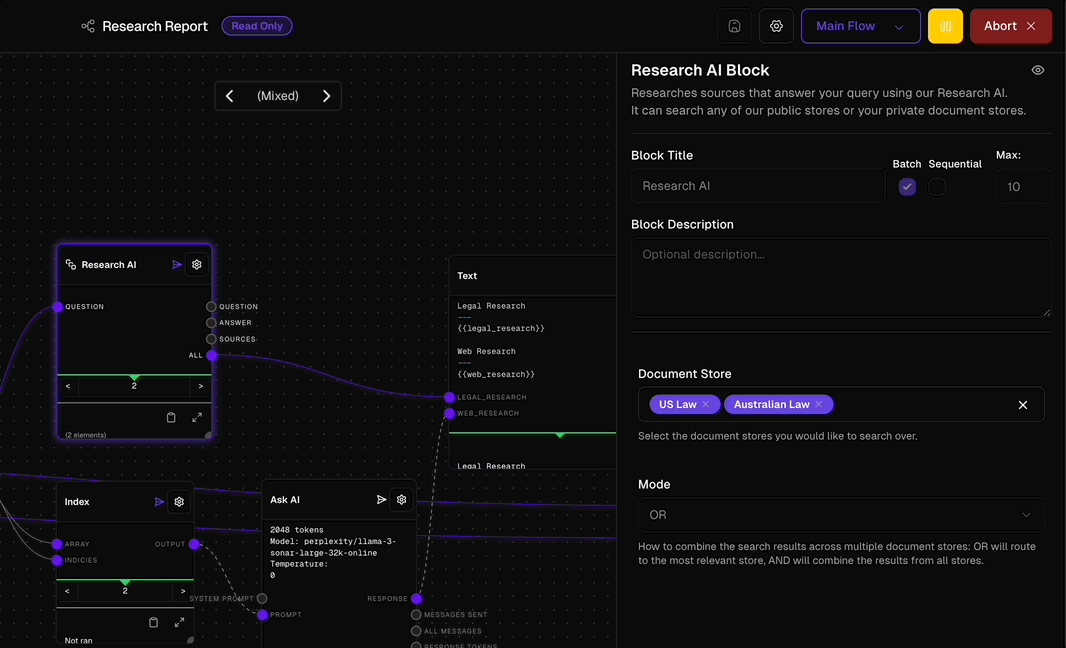Screen dimensions: 1066x648
Task: Open the Main Flow dropdown
Action: [860, 25]
